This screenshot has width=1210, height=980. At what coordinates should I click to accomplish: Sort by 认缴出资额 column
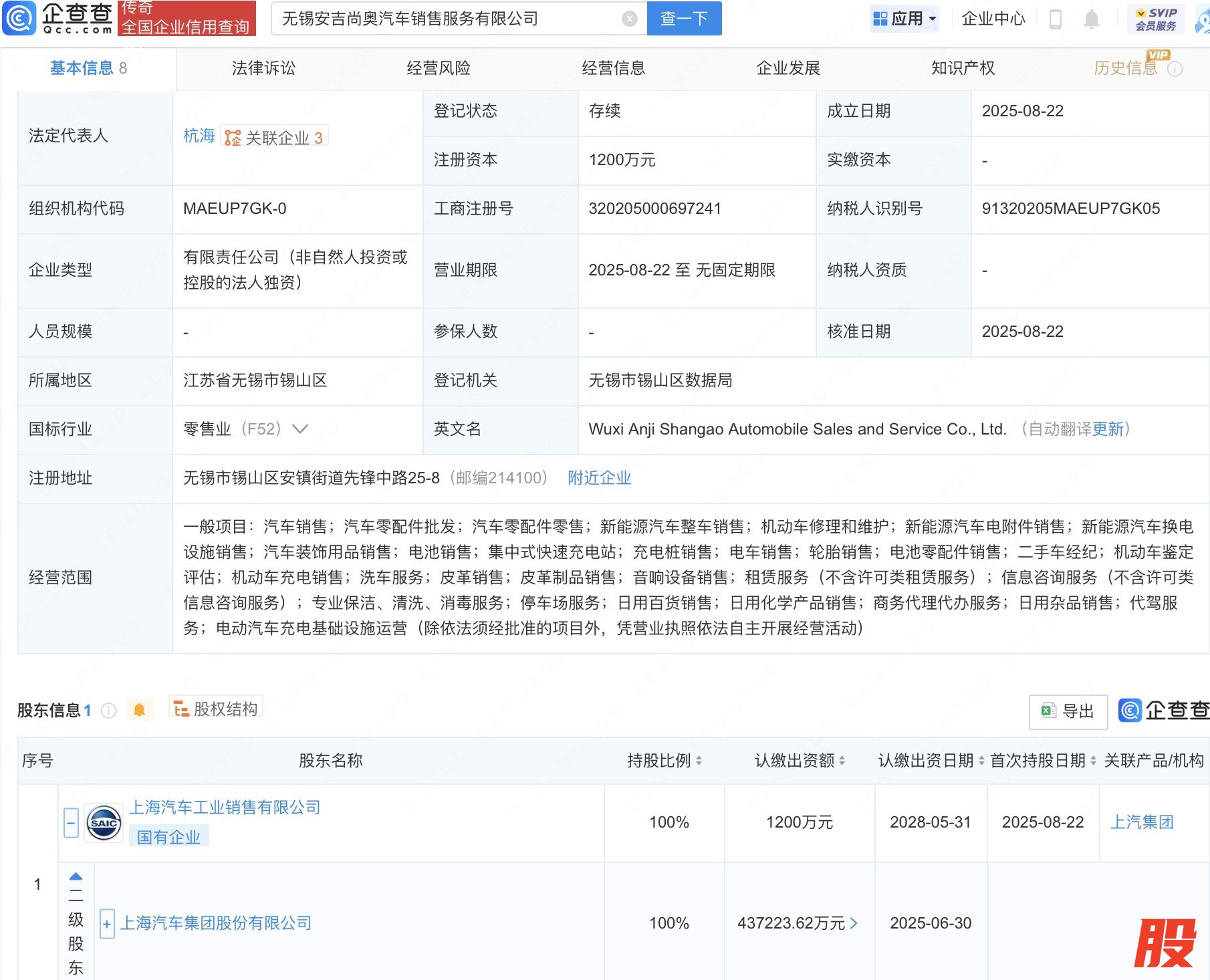pyautogui.click(x=842, y=761)
